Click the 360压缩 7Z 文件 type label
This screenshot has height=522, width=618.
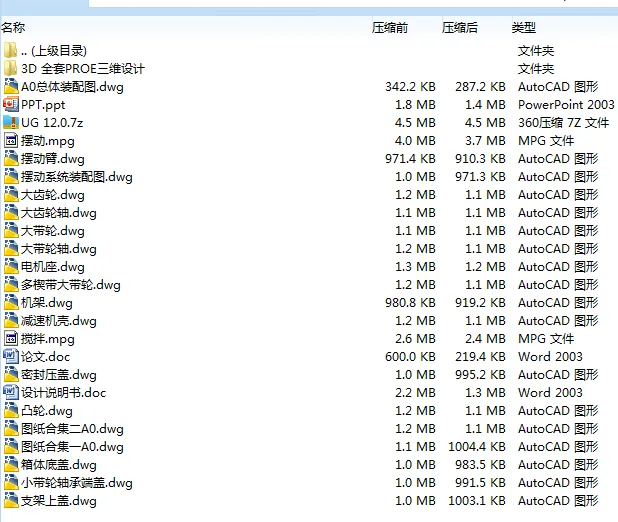(x=564, y=123)
